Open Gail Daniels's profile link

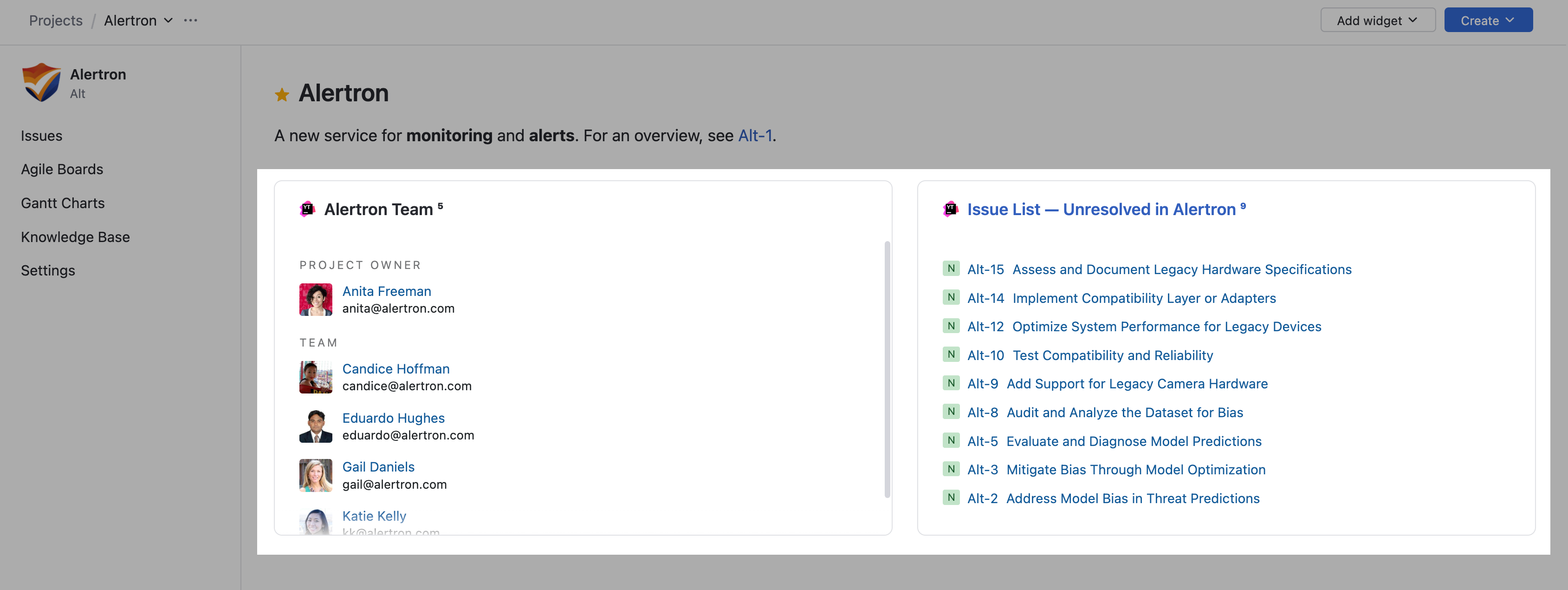tap(378, 466)
